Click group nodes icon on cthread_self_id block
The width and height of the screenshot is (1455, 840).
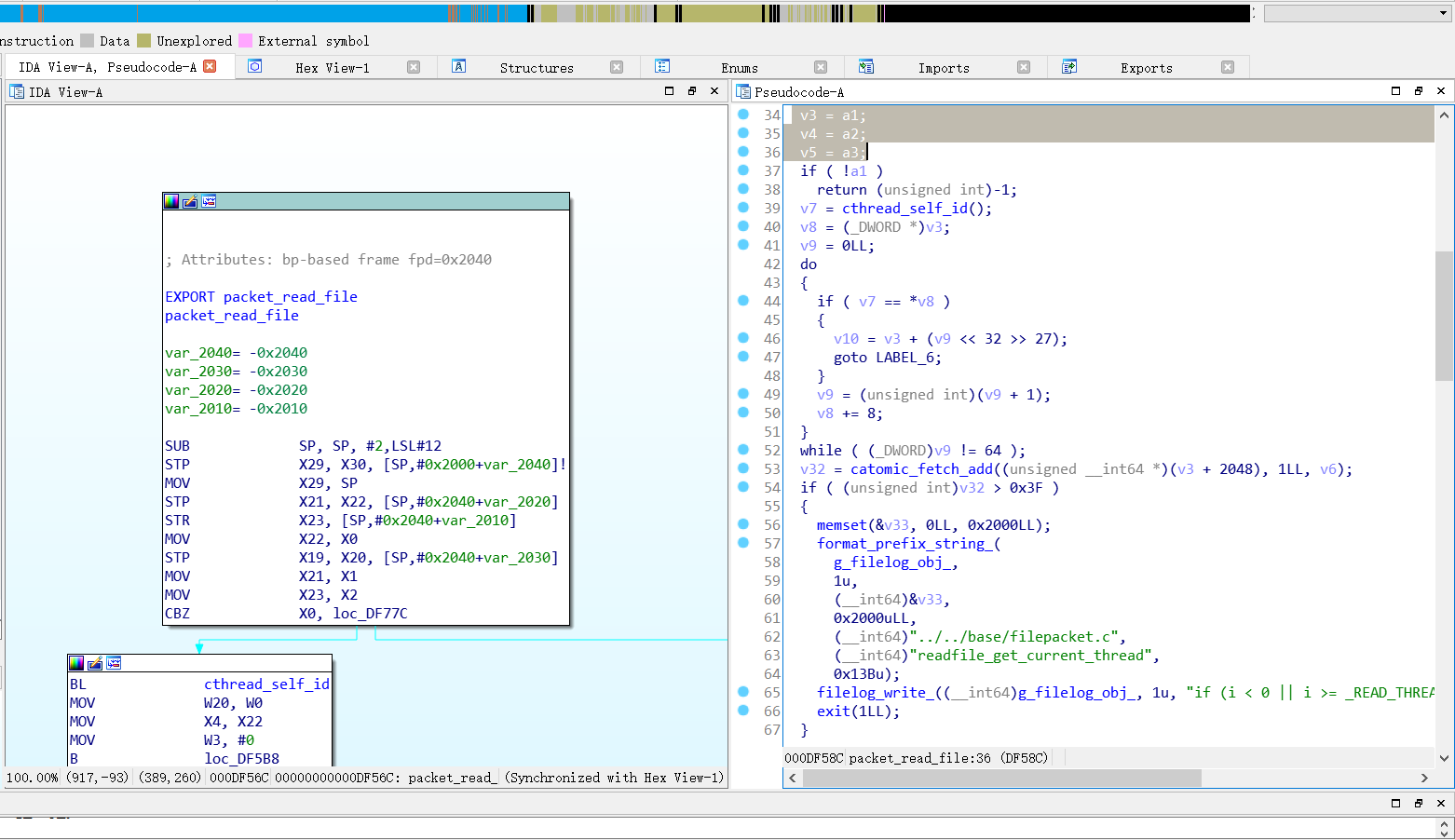click(x=114, y=663)
